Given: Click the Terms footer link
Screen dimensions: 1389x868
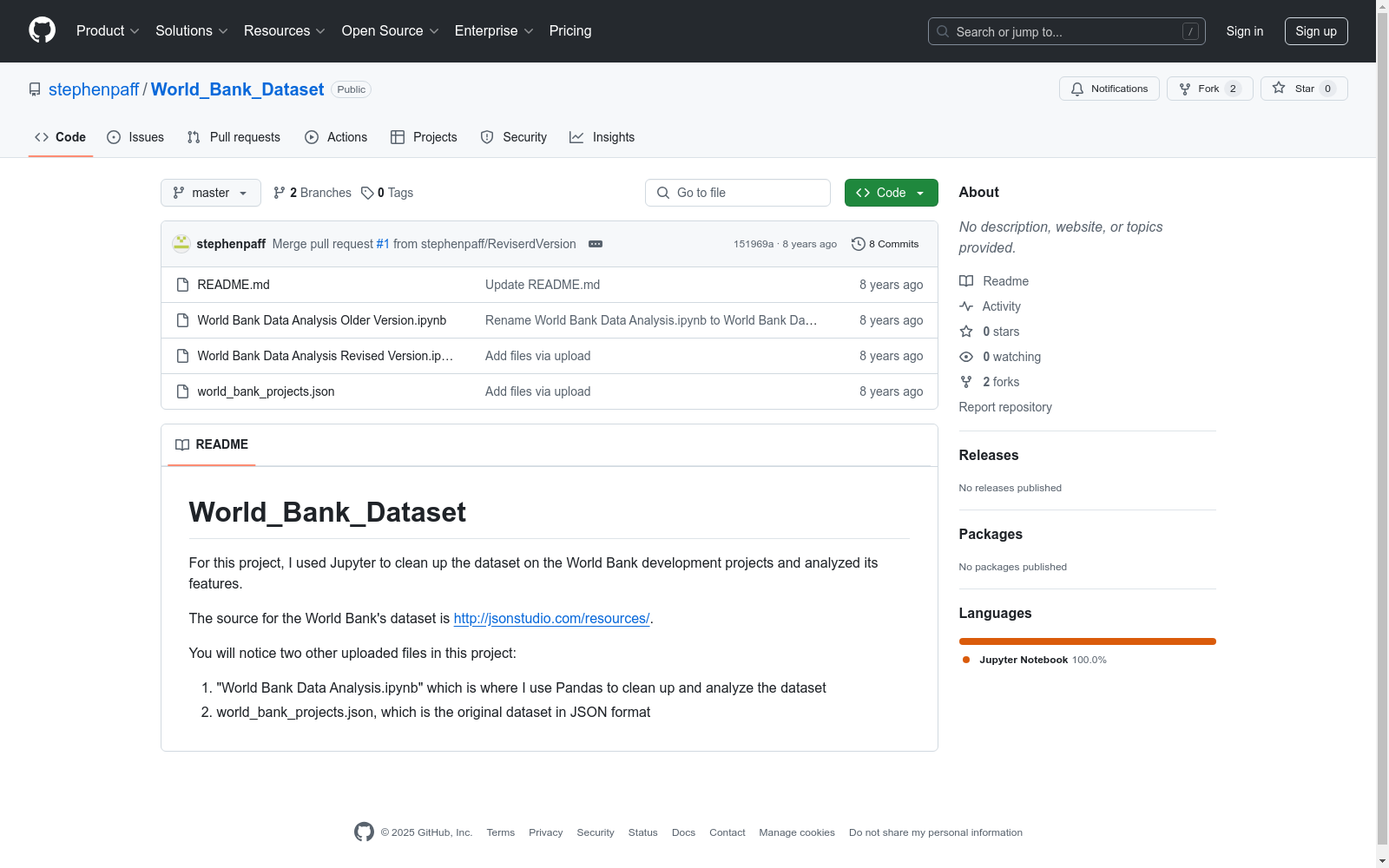Looking at the screenshot, I should [501, 832].
